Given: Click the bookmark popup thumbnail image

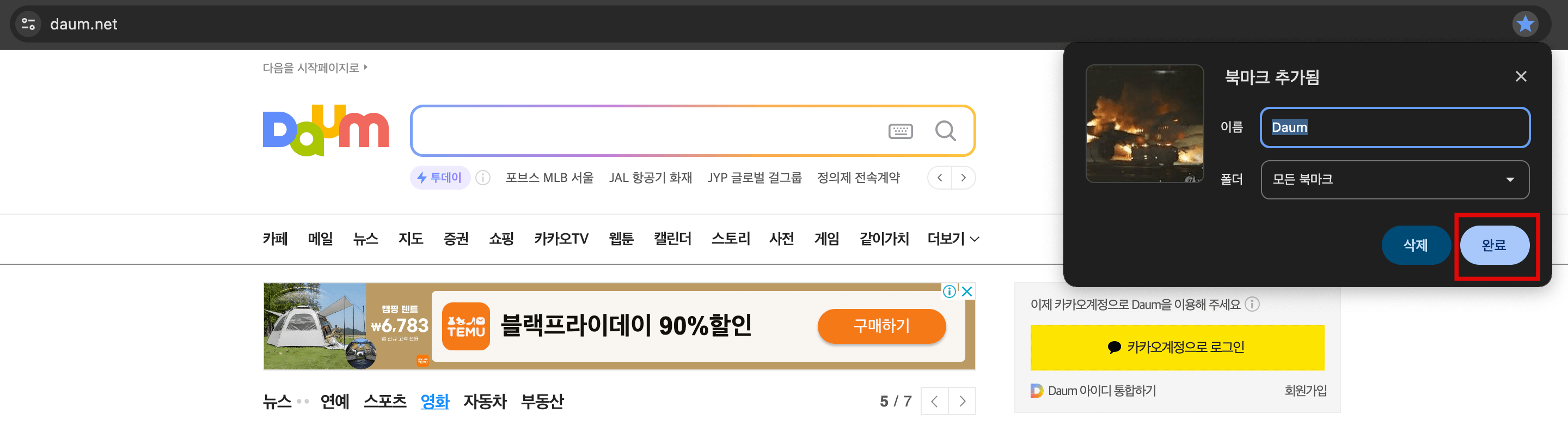Looking at the screenshot, I should (1144, 124).
